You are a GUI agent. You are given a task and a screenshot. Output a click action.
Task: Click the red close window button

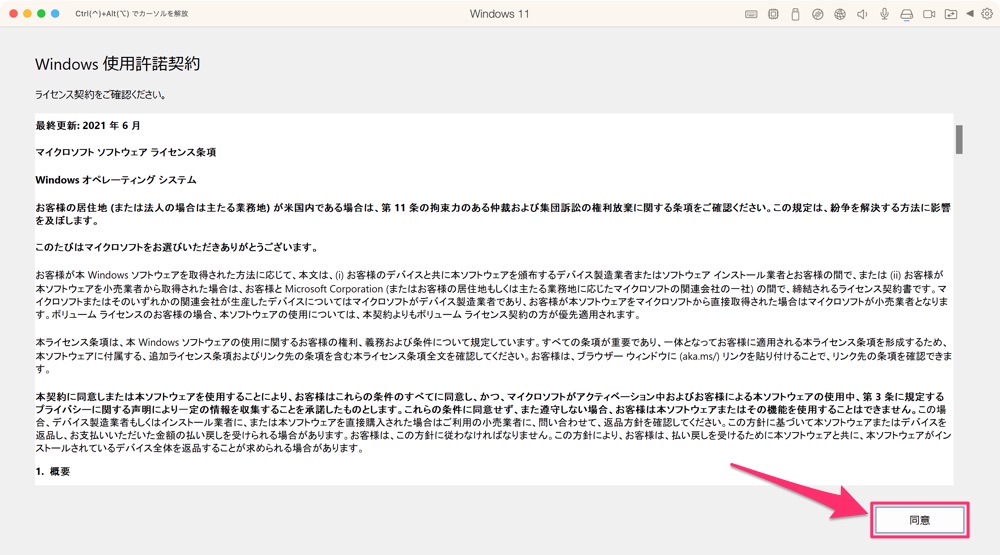[13, 13]
